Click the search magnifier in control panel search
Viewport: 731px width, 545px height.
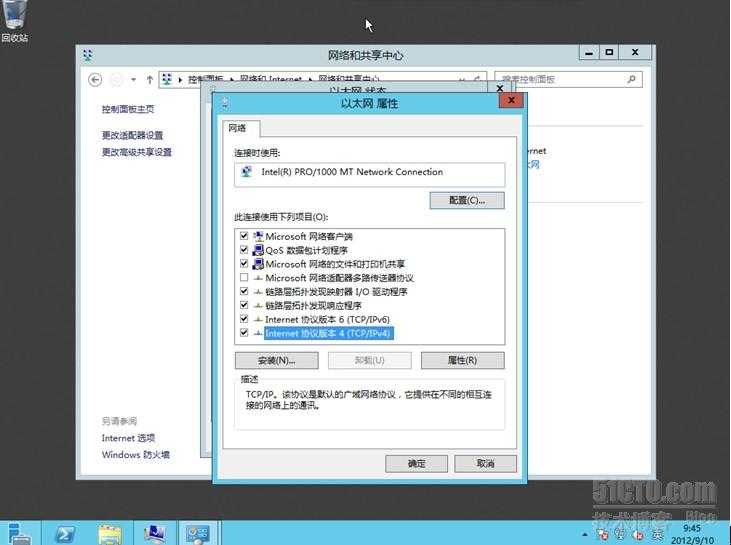[x=632, y=79]
